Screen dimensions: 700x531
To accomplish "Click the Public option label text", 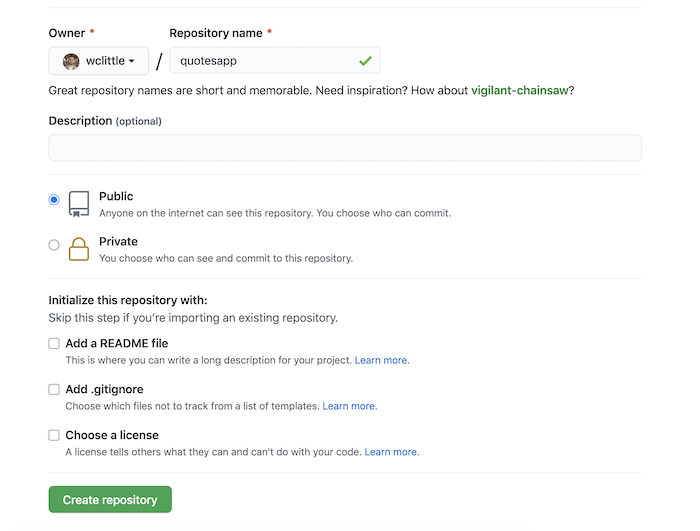I will [x=116, y=196].
